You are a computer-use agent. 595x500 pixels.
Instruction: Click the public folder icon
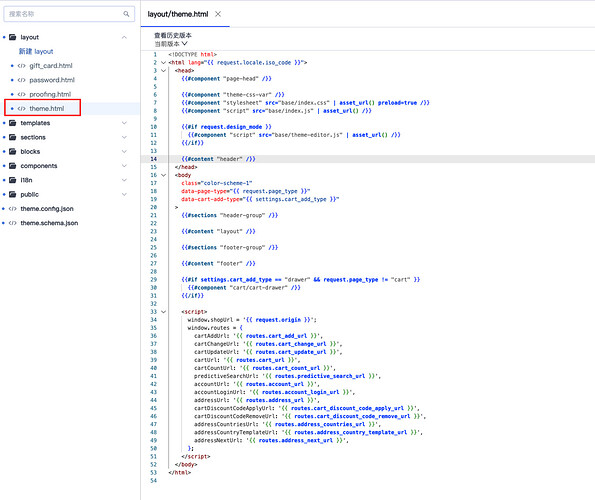click(13, 194)
